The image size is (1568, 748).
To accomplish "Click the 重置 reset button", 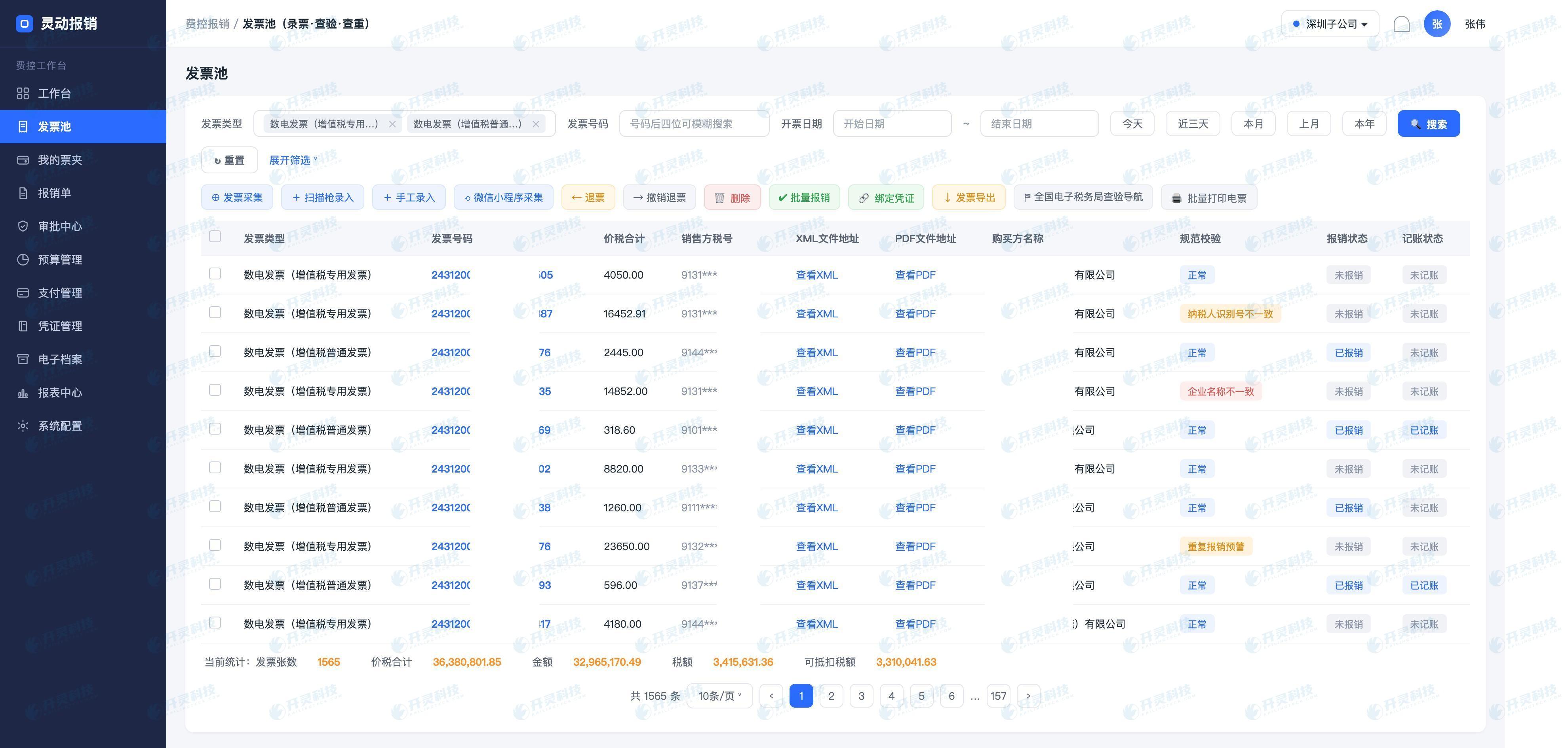I will 230,160.
